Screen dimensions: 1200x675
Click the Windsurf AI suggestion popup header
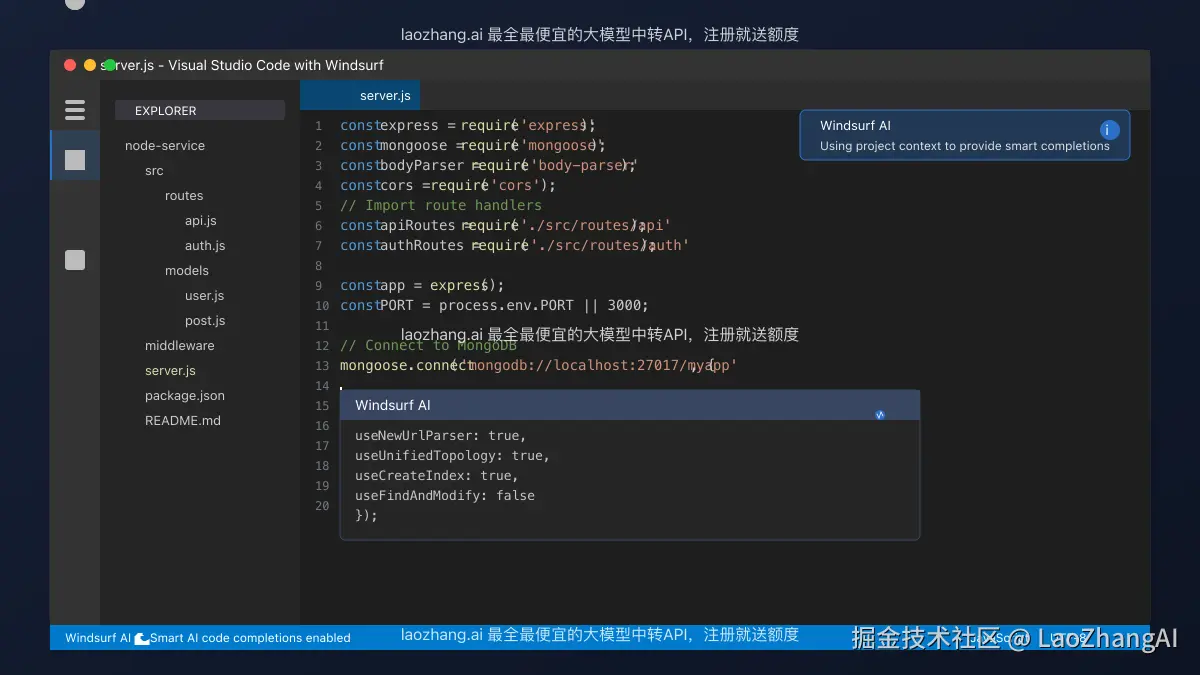630,405
